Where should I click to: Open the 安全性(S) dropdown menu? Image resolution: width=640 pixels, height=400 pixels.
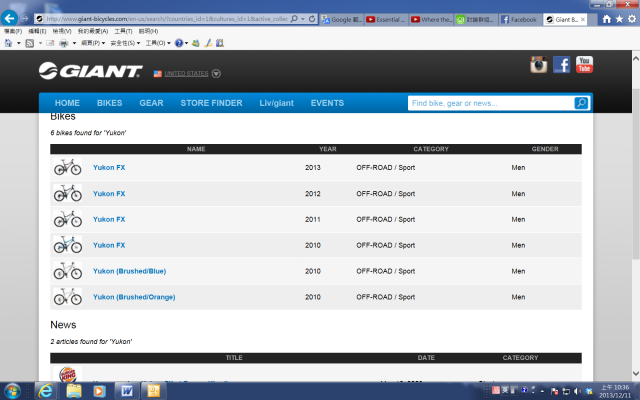tap(125, 43)
